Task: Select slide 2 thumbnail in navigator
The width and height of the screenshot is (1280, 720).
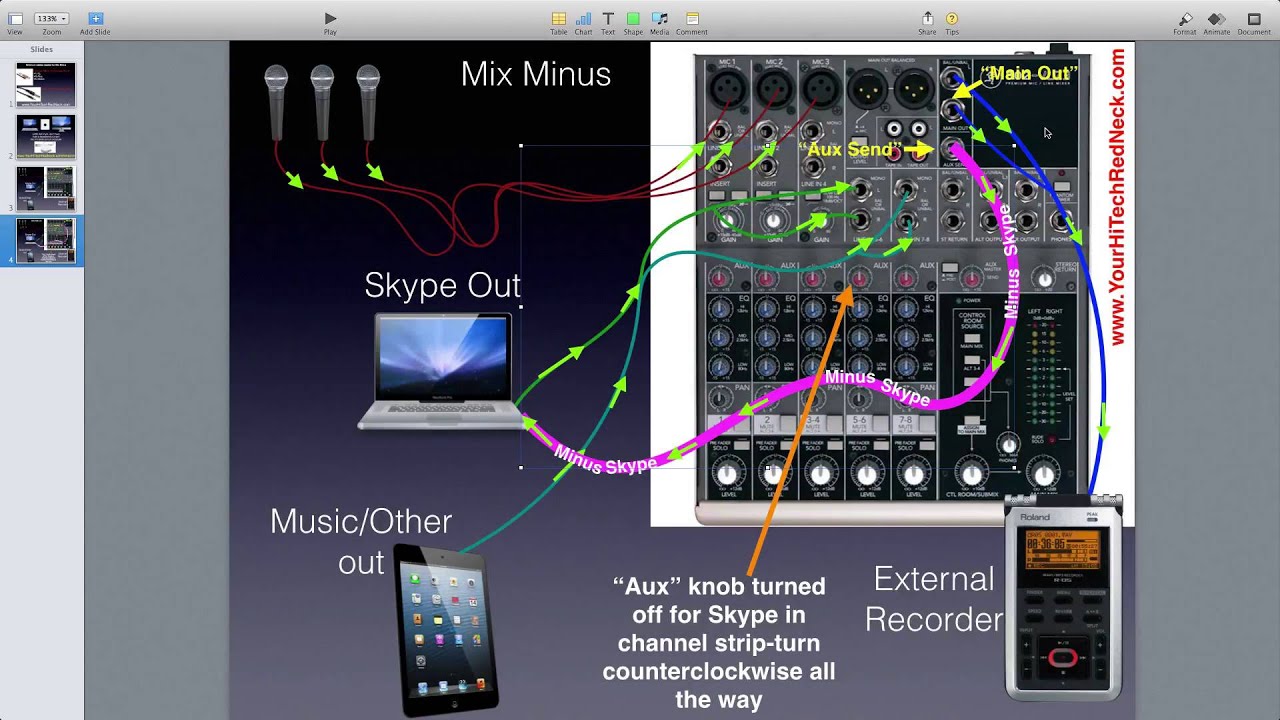Action: [45, 137]
